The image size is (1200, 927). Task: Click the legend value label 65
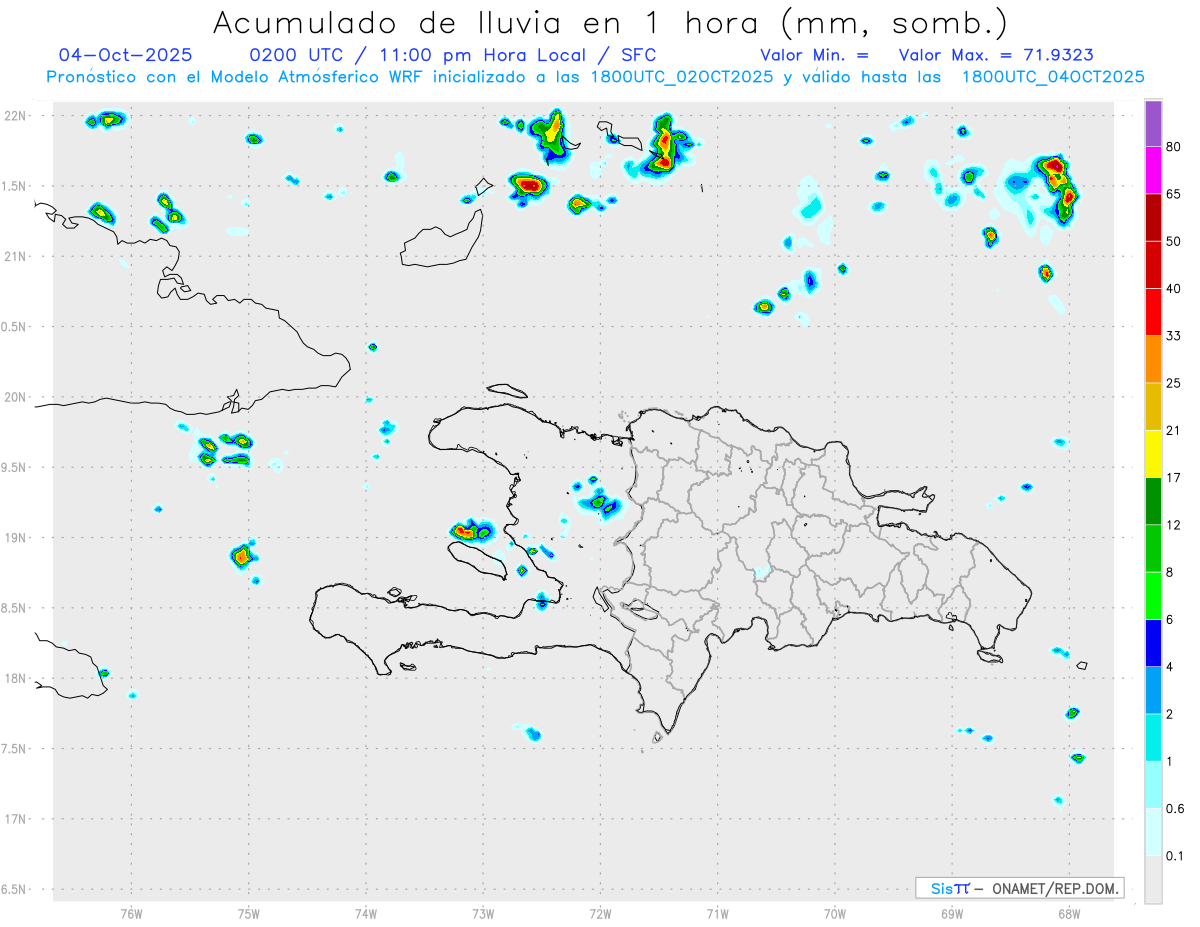(x=1174, y=195)
